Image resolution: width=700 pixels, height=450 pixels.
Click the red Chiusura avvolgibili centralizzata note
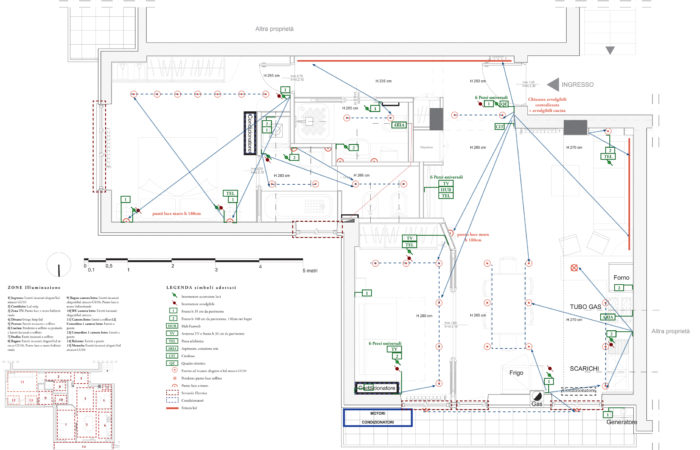[547, 105]
